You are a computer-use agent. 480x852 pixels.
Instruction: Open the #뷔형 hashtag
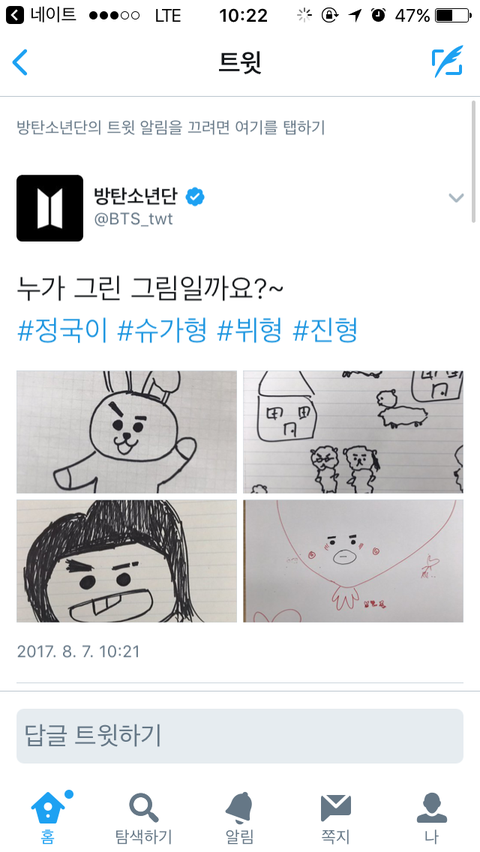(x=250, y=330)
